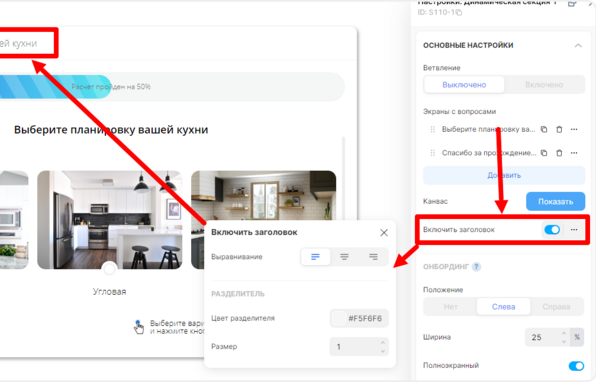596x382 pixels.
Task: Close the 'Включить заголовок' popup
Action: pos(384,233)
